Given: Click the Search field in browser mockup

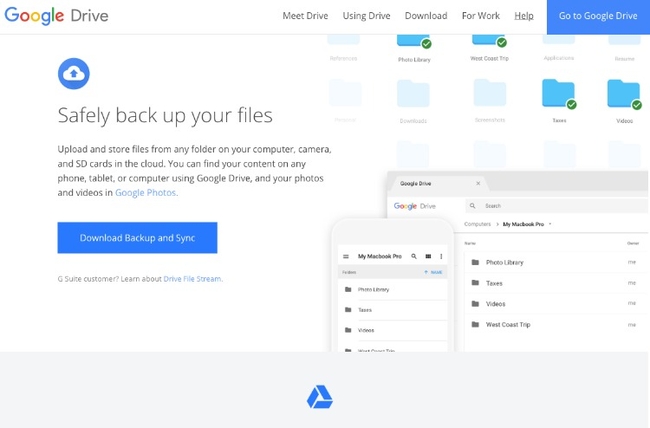Looking at the screenshot, I should tap(556, 206).
